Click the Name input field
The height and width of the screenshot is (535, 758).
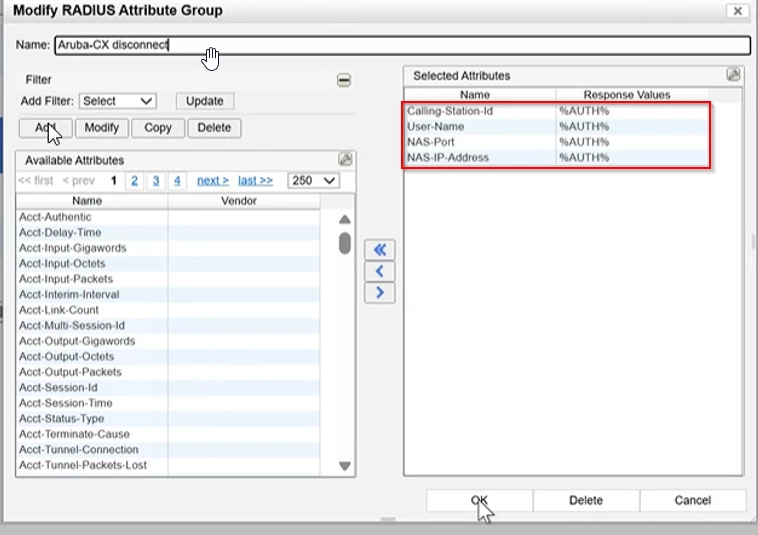click(402, 45)
